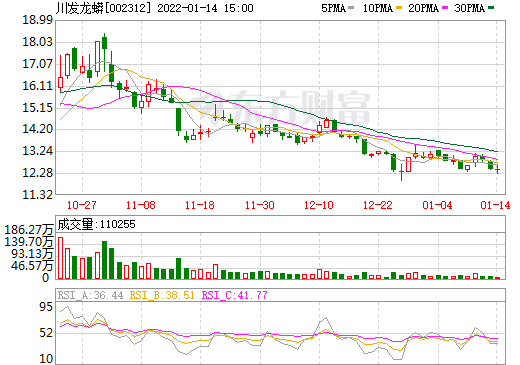Click the 52 RSI axis label
This screenshot has height=365, width=520.
pyautogui.click(x=46, y=333)
